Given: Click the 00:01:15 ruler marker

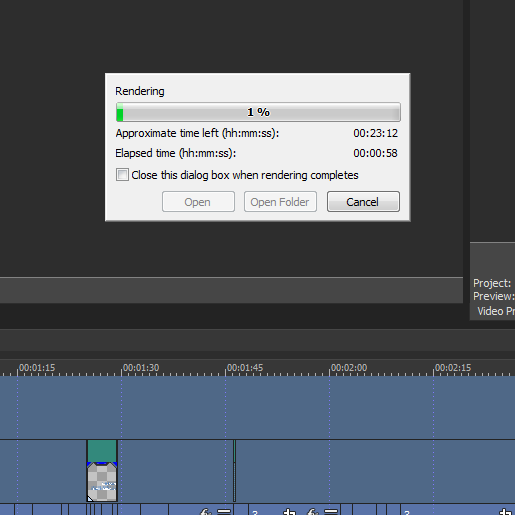Looking at the screenshot, I should coord(37,368).
